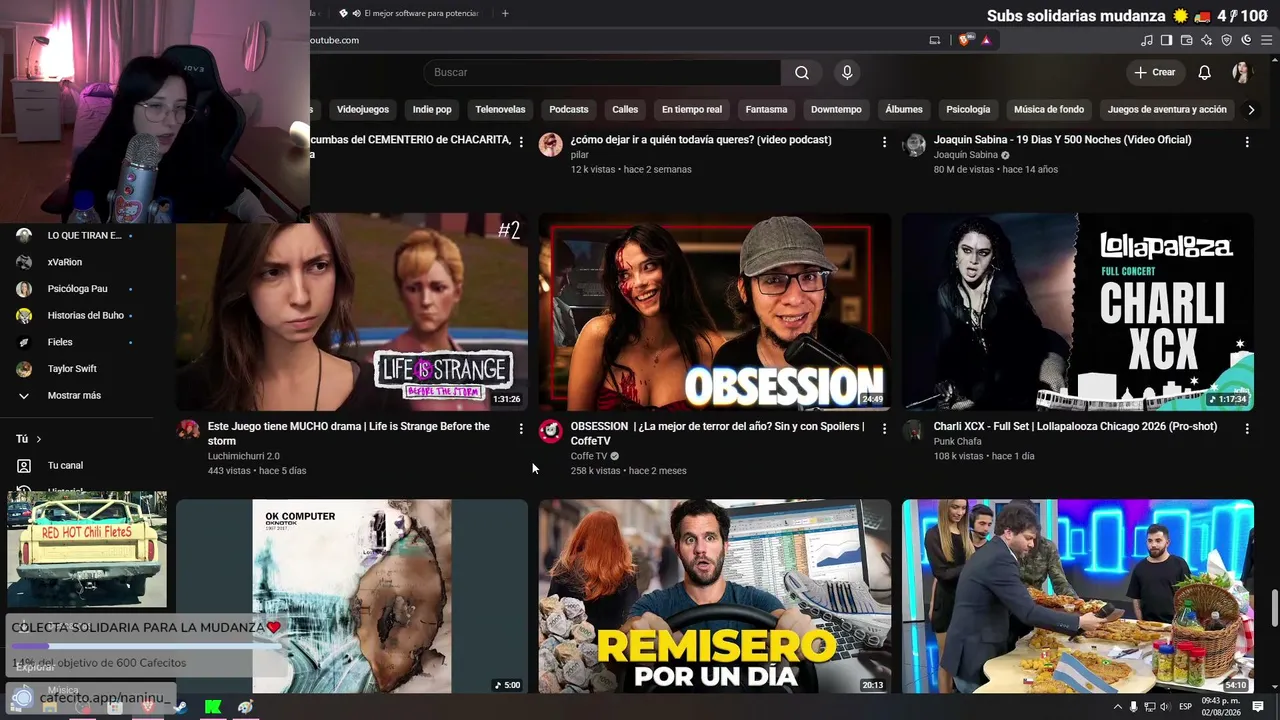Screen dimensions: 1280x720
Task: Open Historias del Buho subscription
Action: click(x=86, y=316)
